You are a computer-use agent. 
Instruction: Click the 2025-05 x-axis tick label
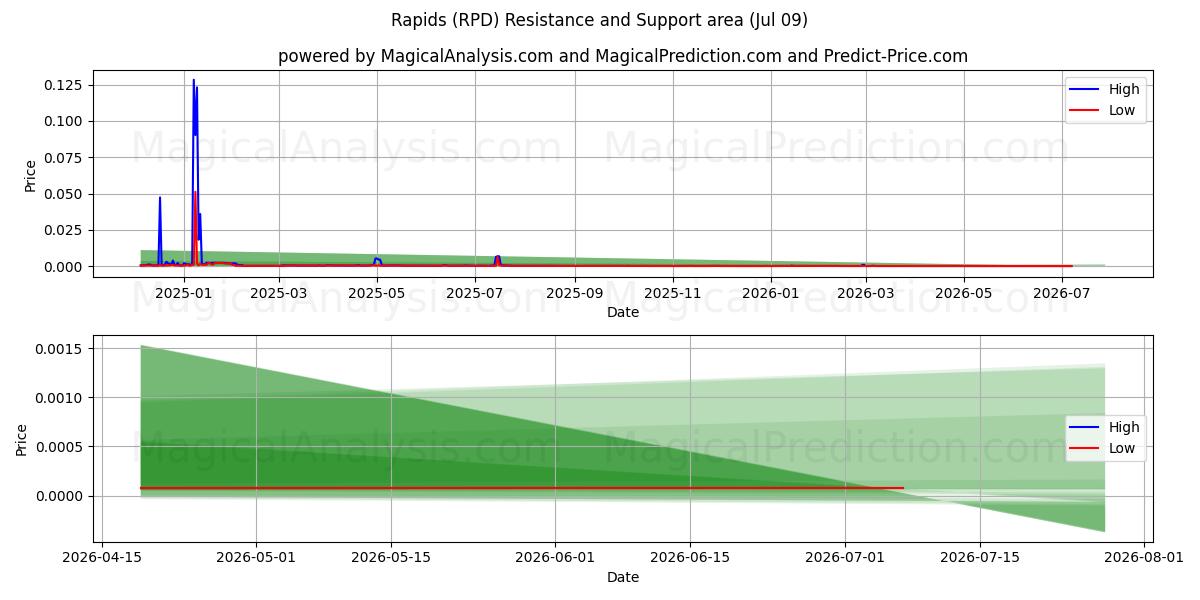click(377, 293)
